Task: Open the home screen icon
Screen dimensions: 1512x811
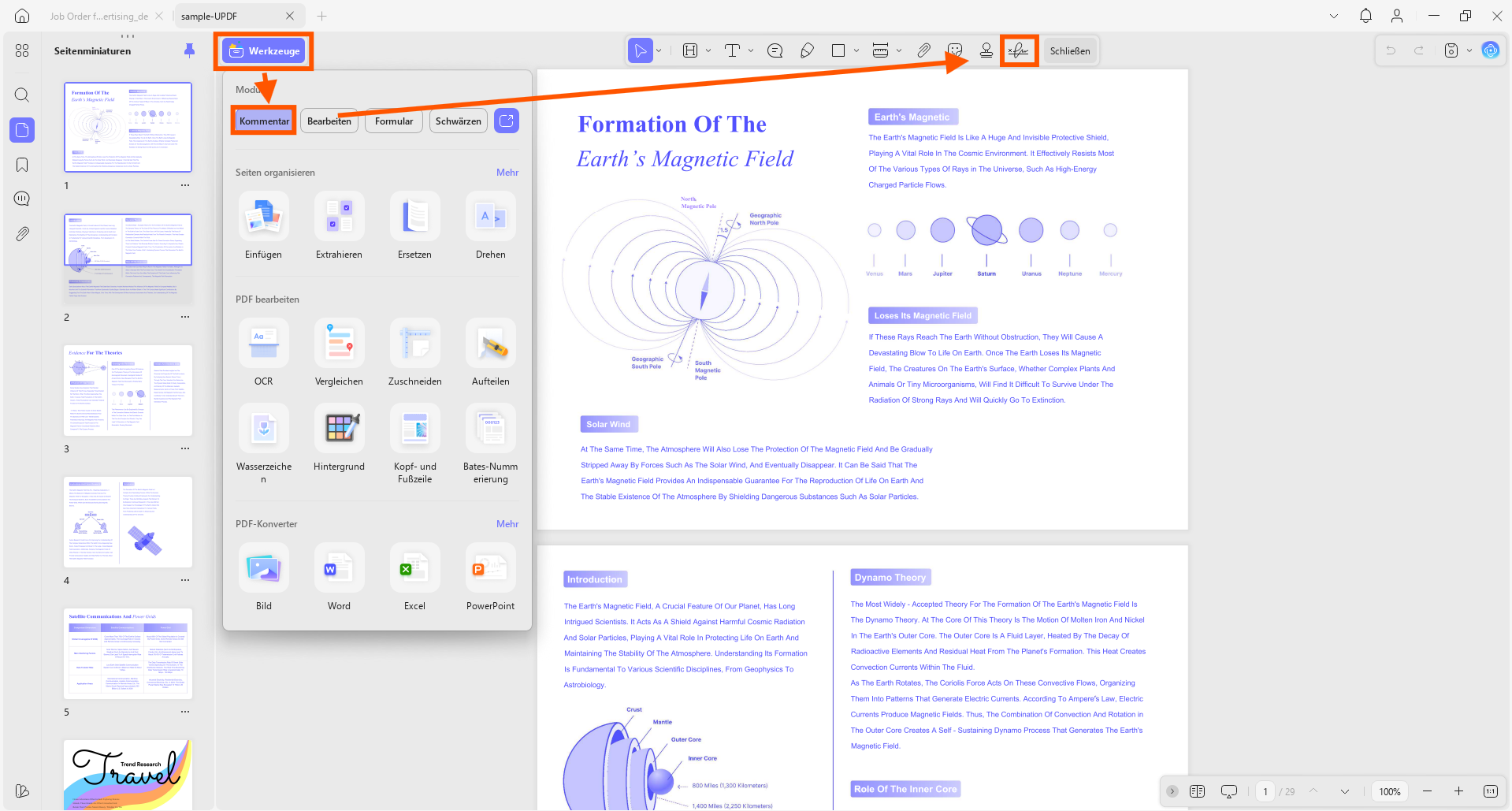Action: [22, 16]
